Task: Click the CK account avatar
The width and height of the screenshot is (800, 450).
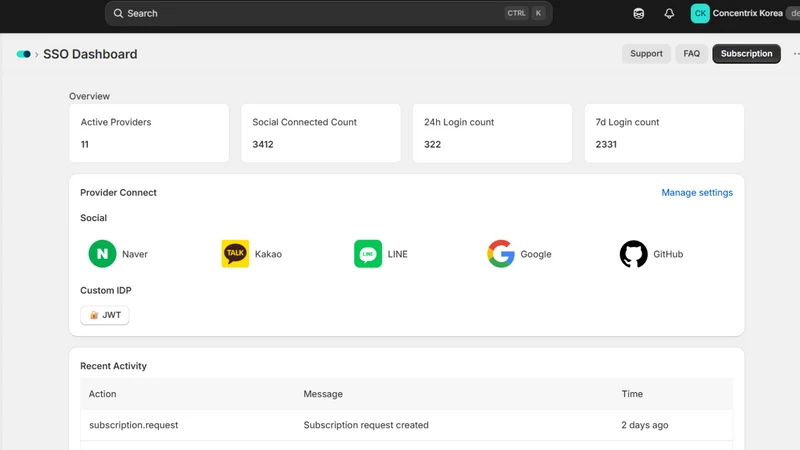Action: 699,13
